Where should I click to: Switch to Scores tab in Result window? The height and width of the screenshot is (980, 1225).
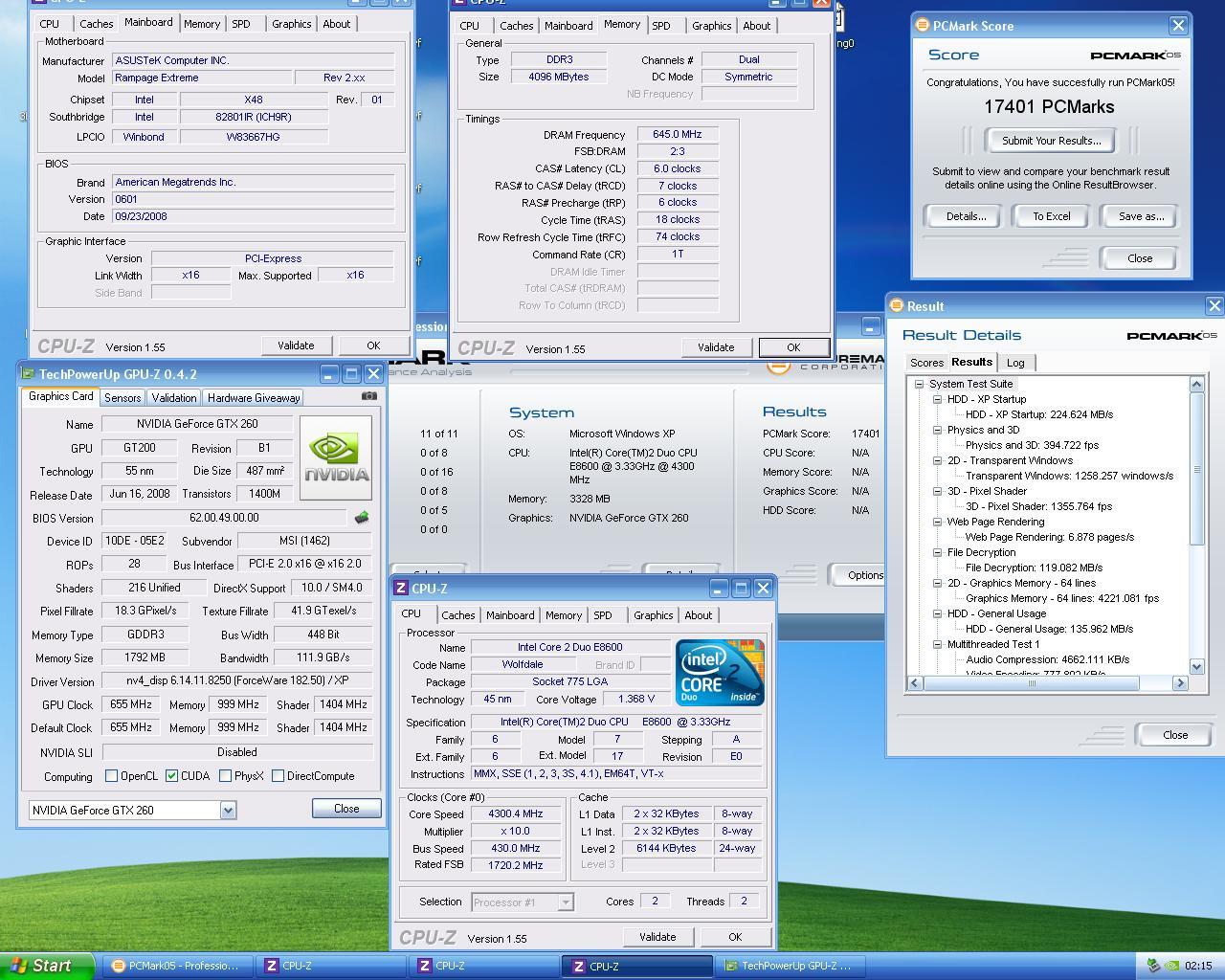click(926, 363)
